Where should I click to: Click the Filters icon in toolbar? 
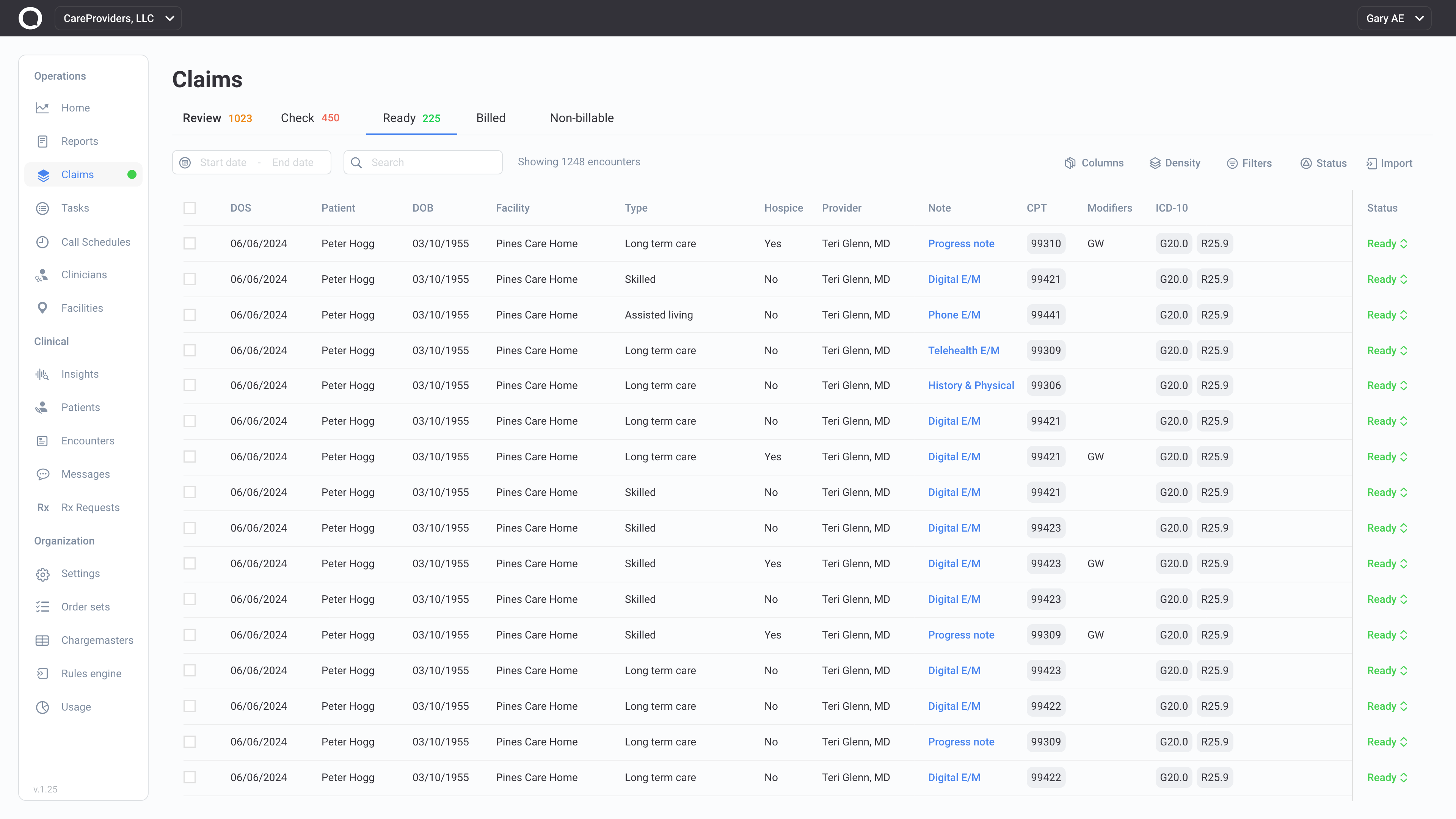(x=1232, y=163)
